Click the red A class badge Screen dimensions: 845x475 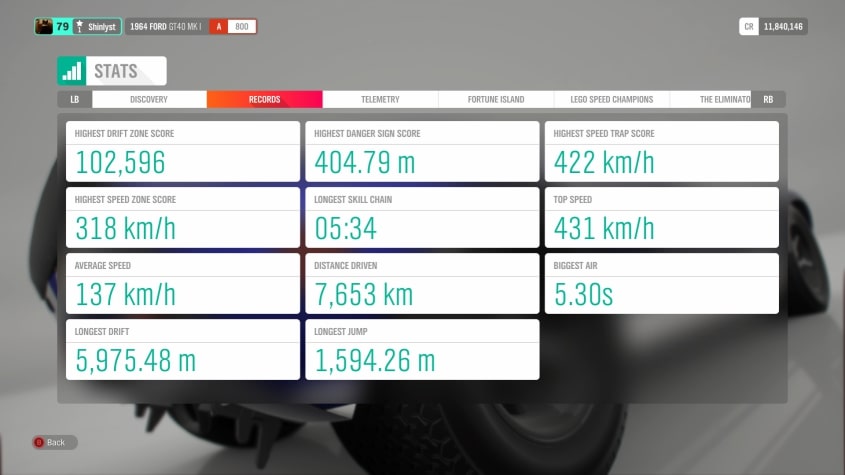tap(218, 27)
